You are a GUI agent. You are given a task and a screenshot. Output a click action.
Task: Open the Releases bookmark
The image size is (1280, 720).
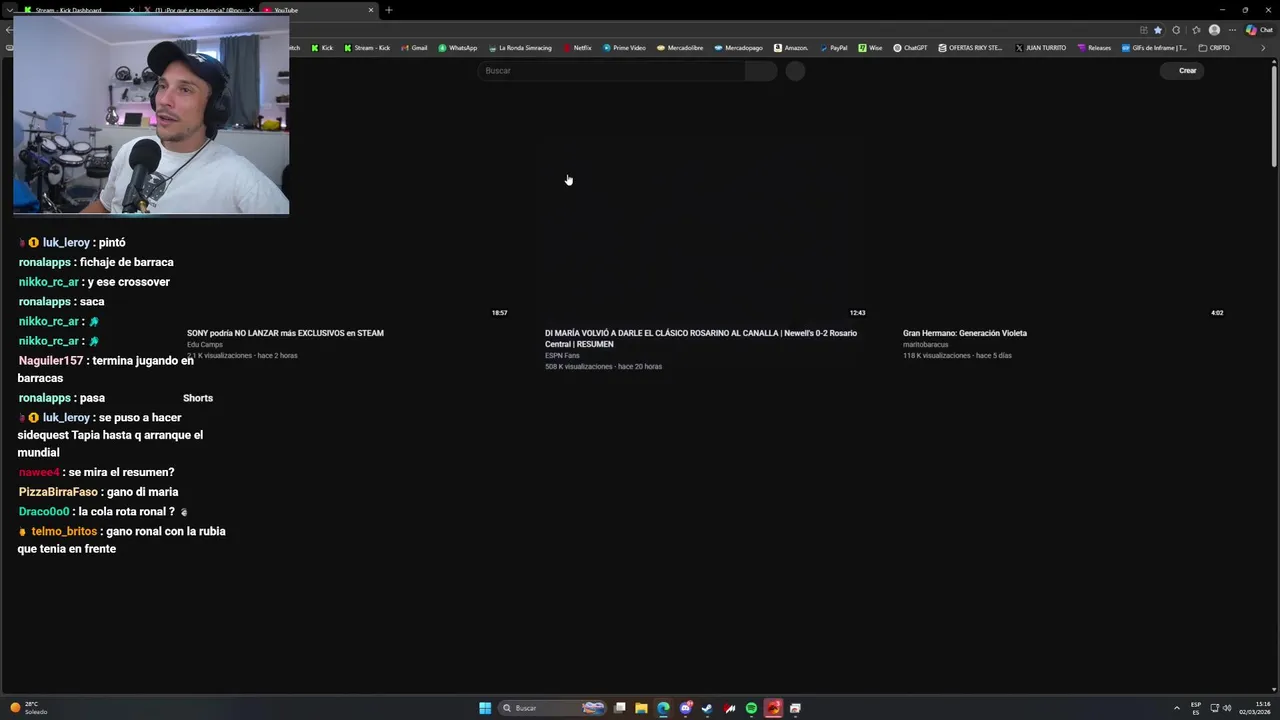(x=1094, y=48)
